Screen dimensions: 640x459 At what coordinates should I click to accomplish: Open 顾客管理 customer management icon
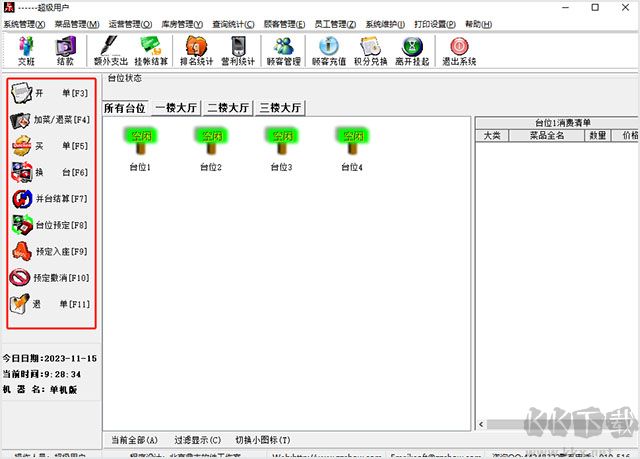[284, 51]
